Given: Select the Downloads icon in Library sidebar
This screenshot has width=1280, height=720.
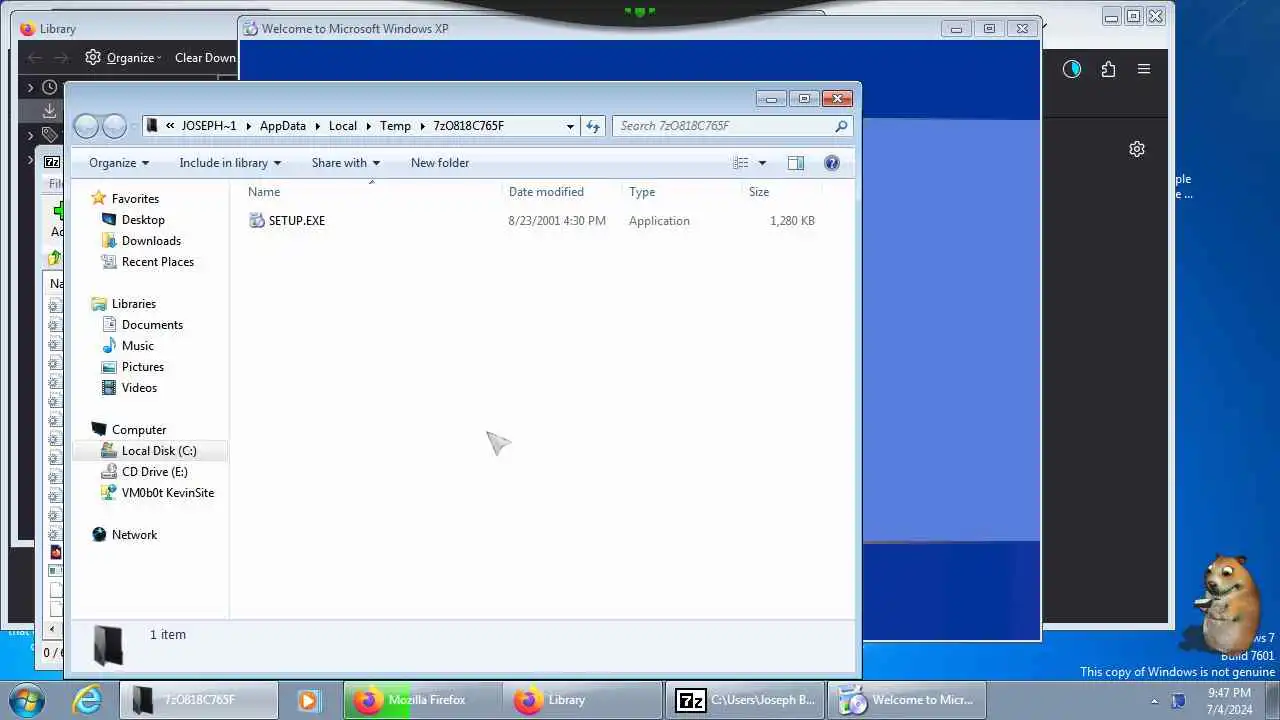Looking at the screenshot, I should coord(49,111).
